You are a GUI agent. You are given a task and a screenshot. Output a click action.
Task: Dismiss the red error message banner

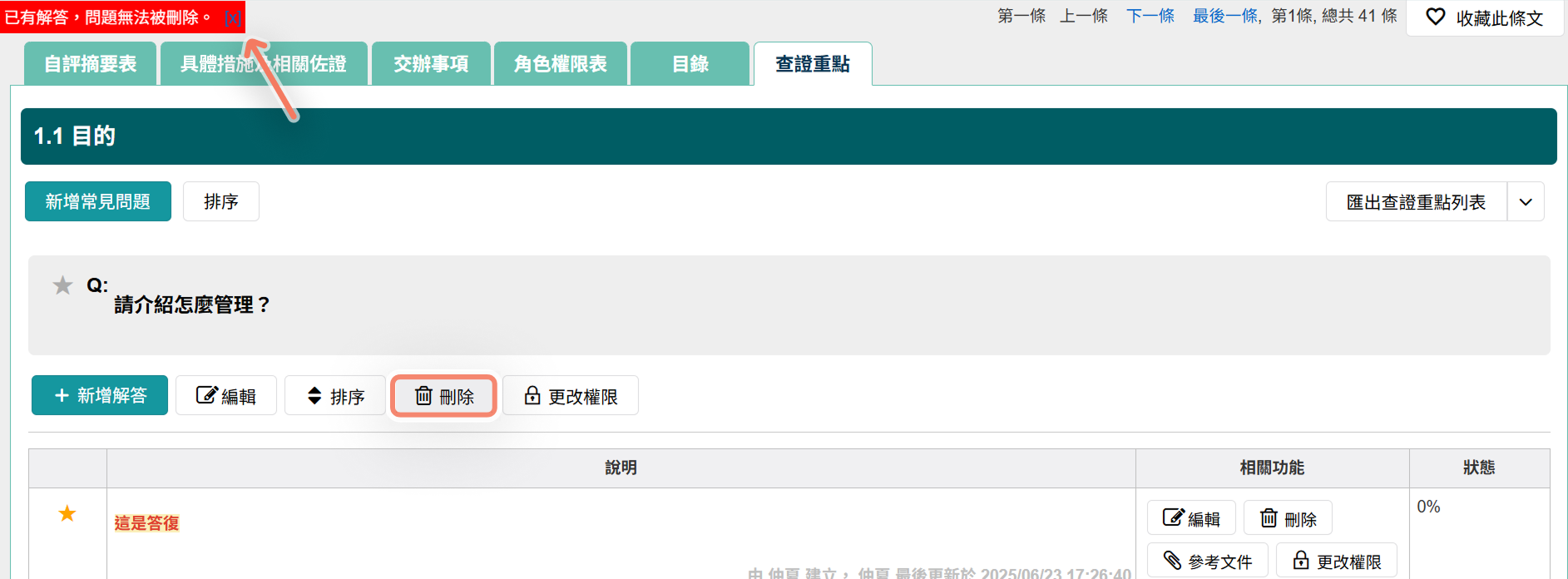coord(233,18)
